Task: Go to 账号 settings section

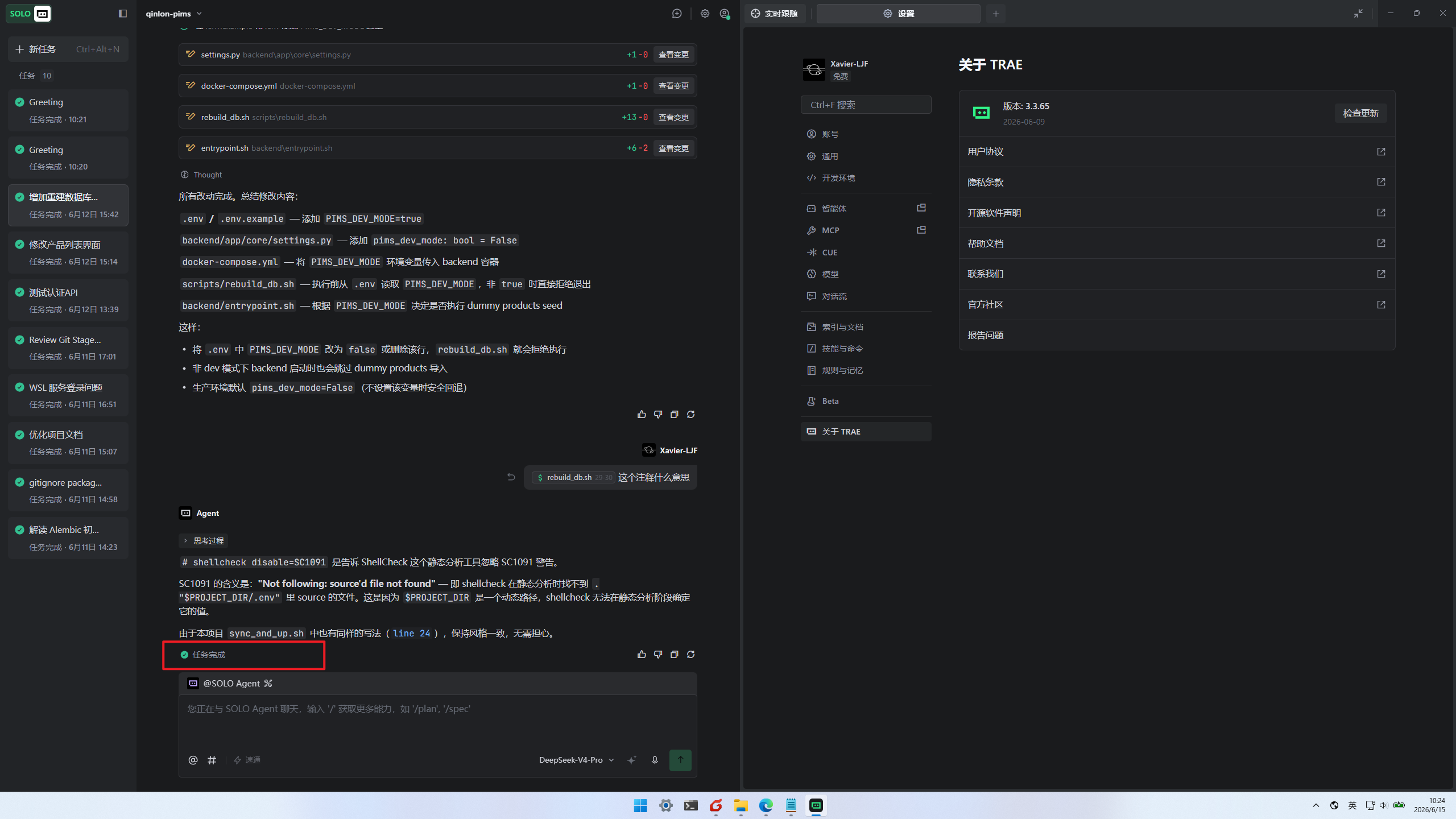Action: point(866,134)
